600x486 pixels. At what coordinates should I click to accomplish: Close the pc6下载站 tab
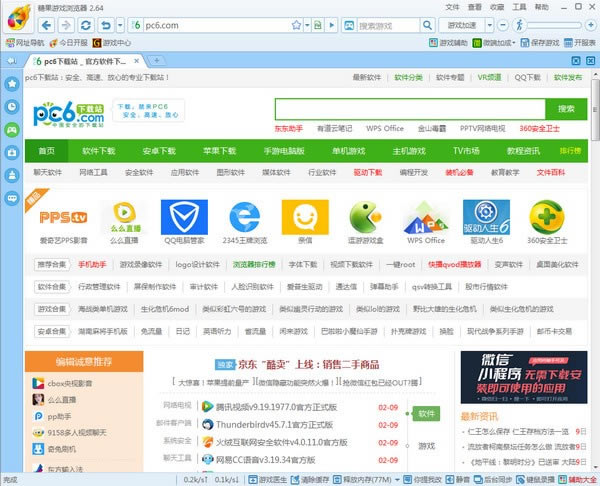[x=137, y=61]
